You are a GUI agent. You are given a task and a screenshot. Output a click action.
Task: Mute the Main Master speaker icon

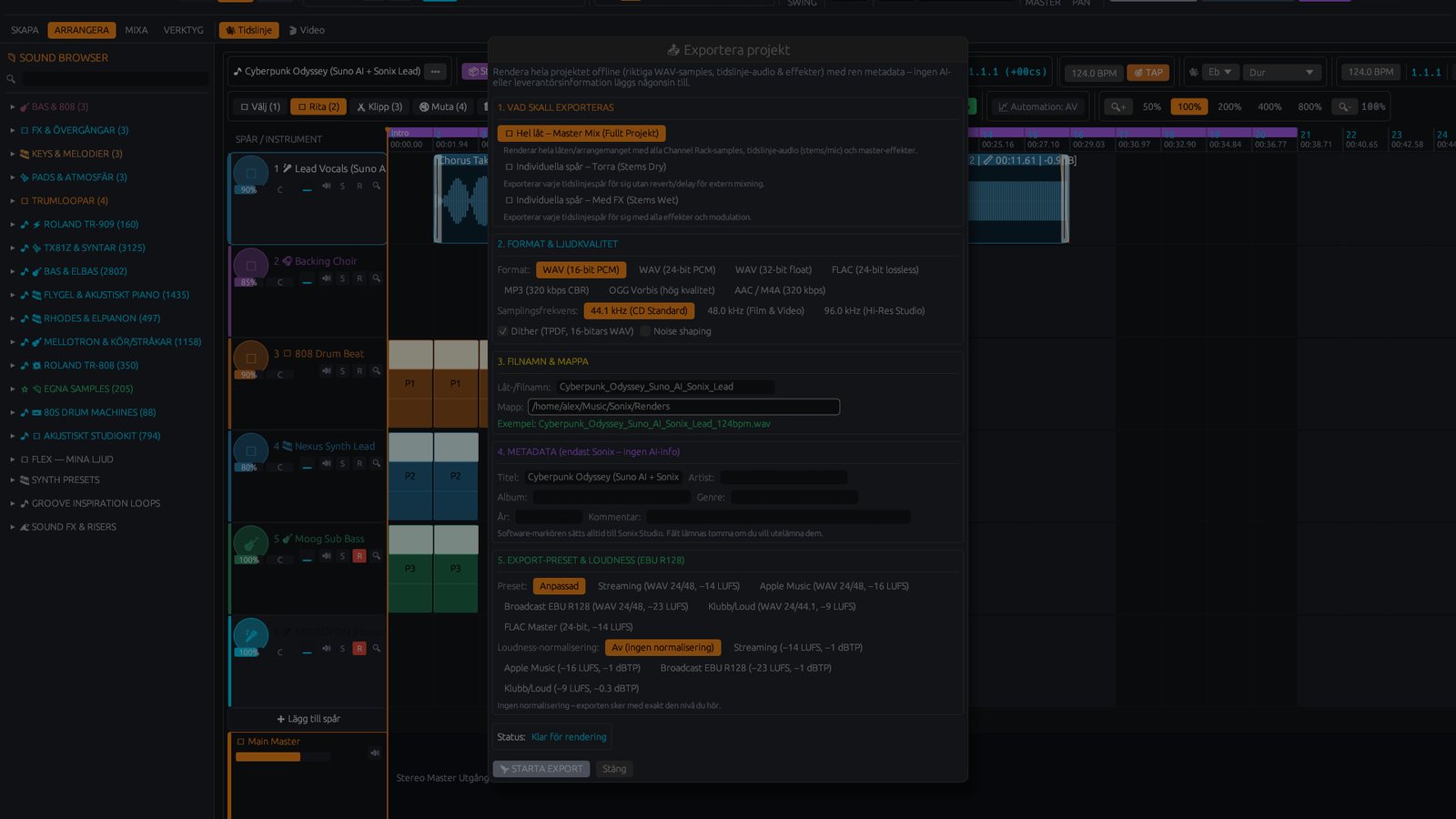point(374,753)
